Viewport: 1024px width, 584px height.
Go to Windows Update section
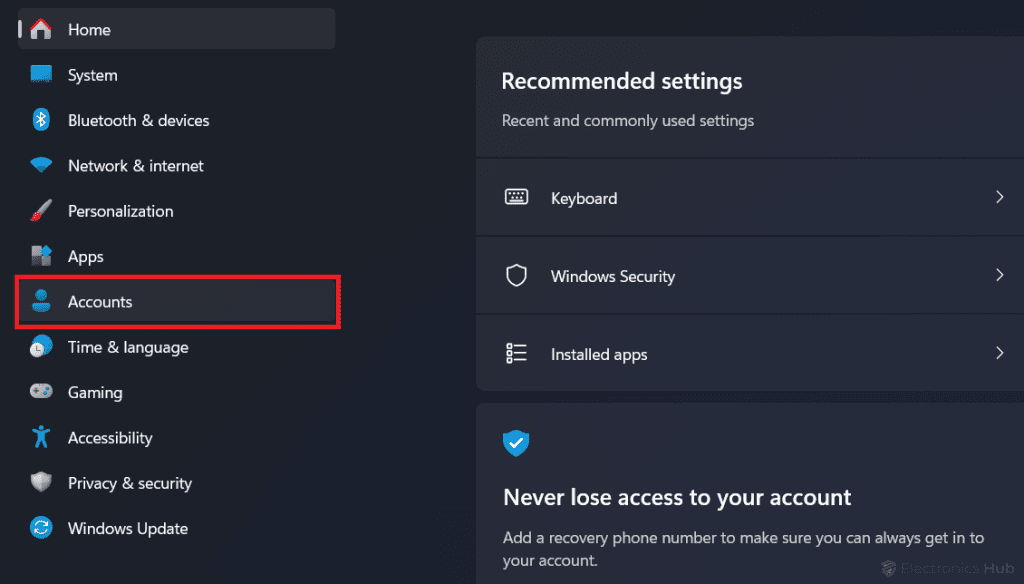tap(128, 528)
